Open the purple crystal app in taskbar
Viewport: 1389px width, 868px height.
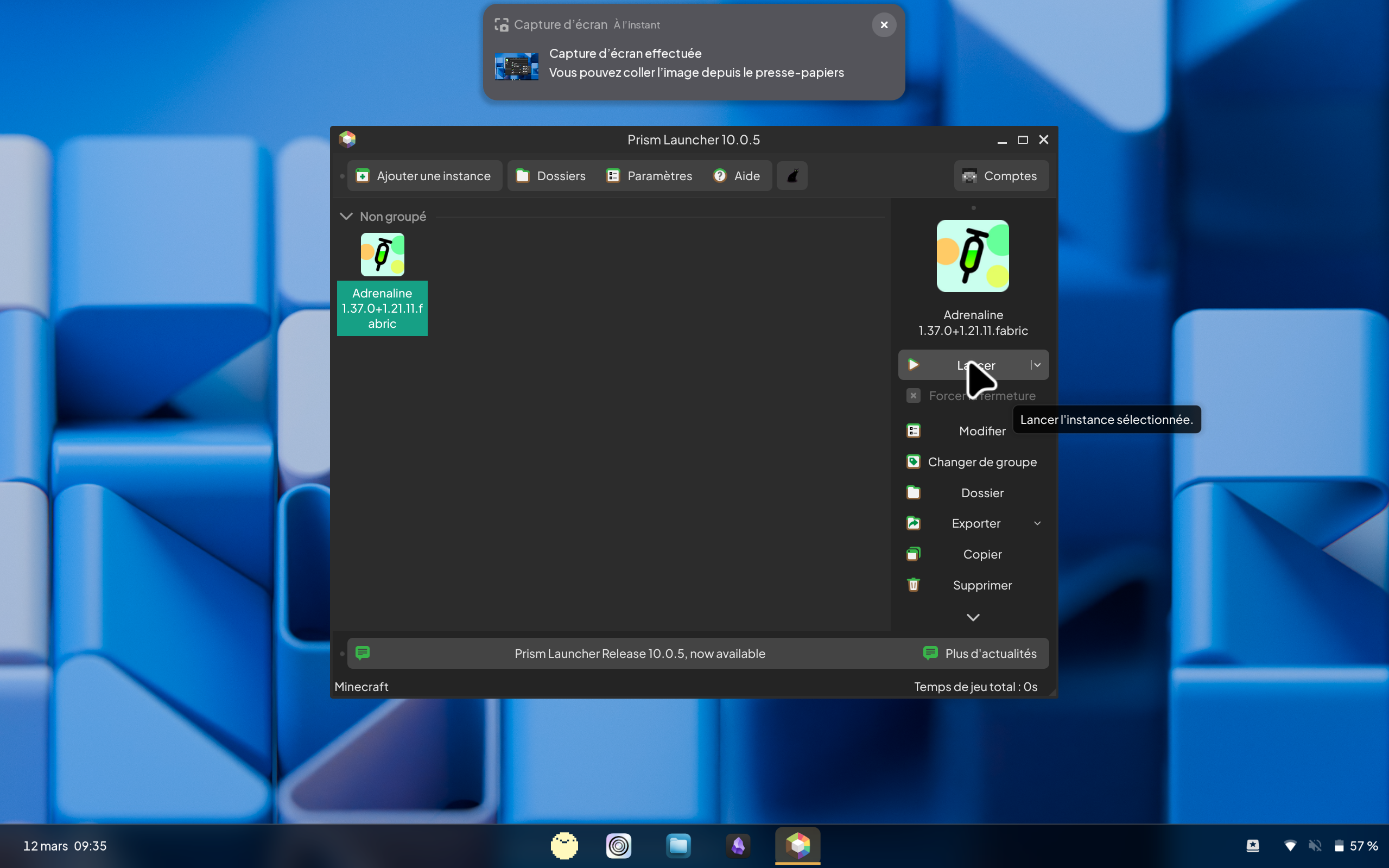738,846
